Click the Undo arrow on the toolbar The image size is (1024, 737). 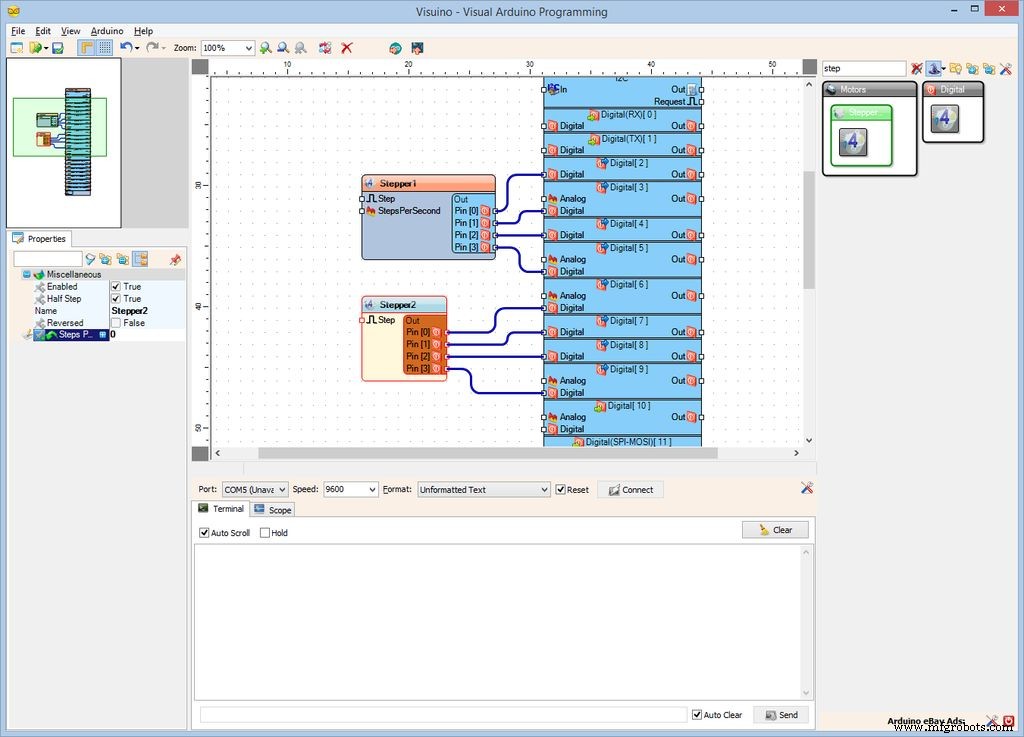[x=124, y=47]
